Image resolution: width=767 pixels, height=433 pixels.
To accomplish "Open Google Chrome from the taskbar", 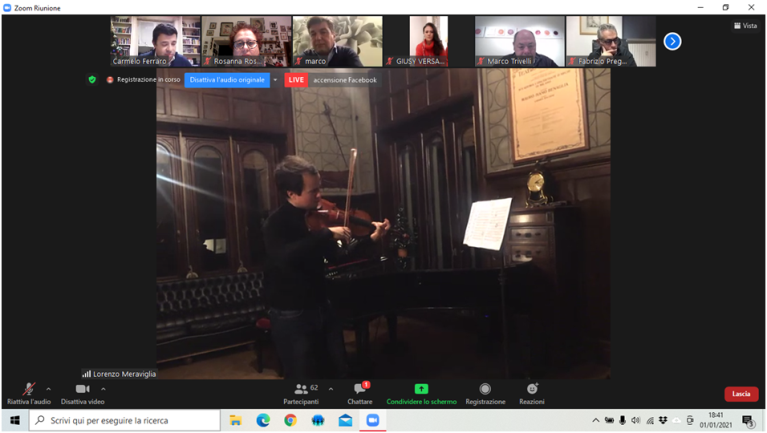I will click(x=290, y=421).
